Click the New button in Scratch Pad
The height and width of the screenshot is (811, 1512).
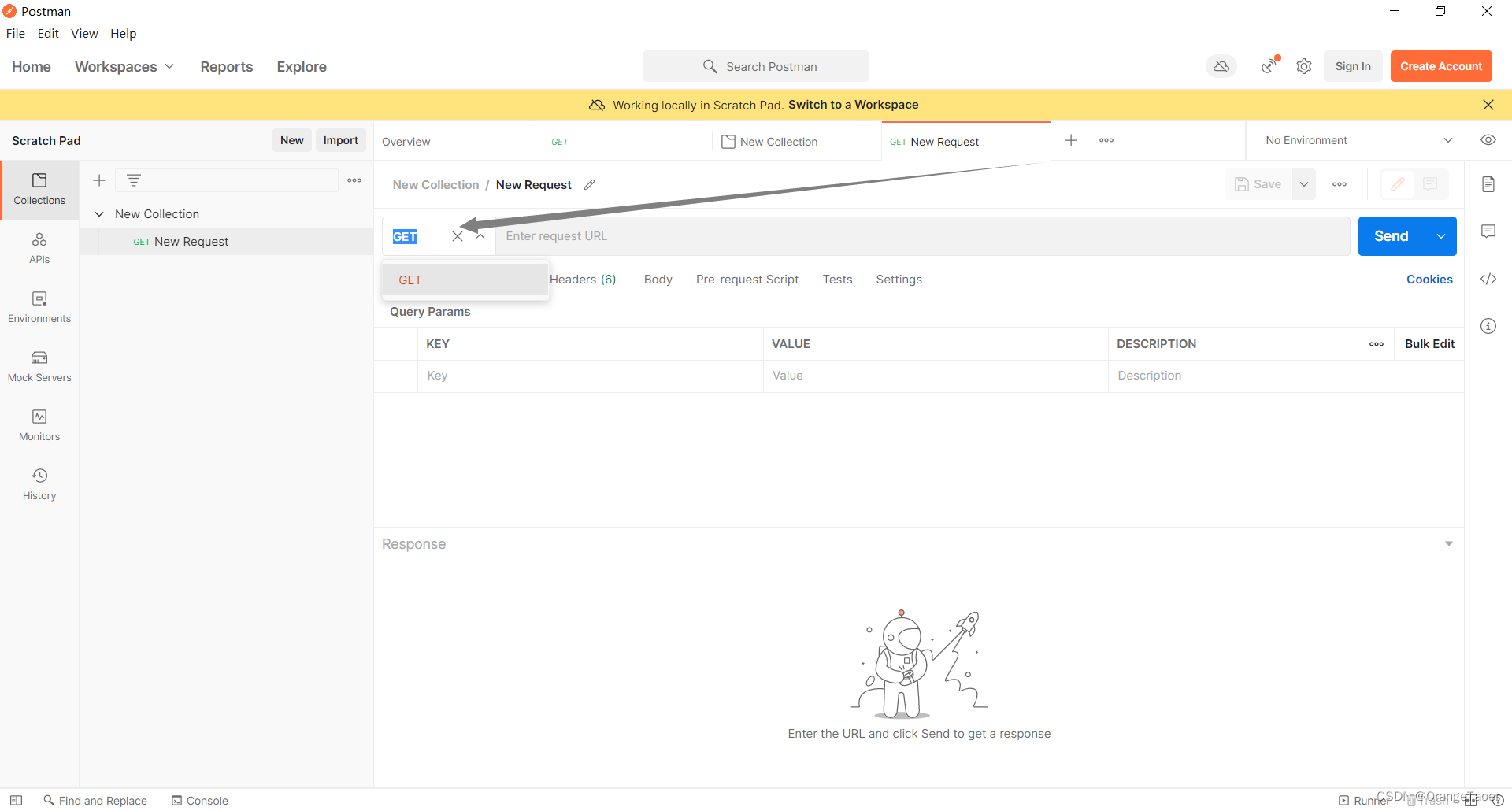pyautogui.click(x=292, y=140)
